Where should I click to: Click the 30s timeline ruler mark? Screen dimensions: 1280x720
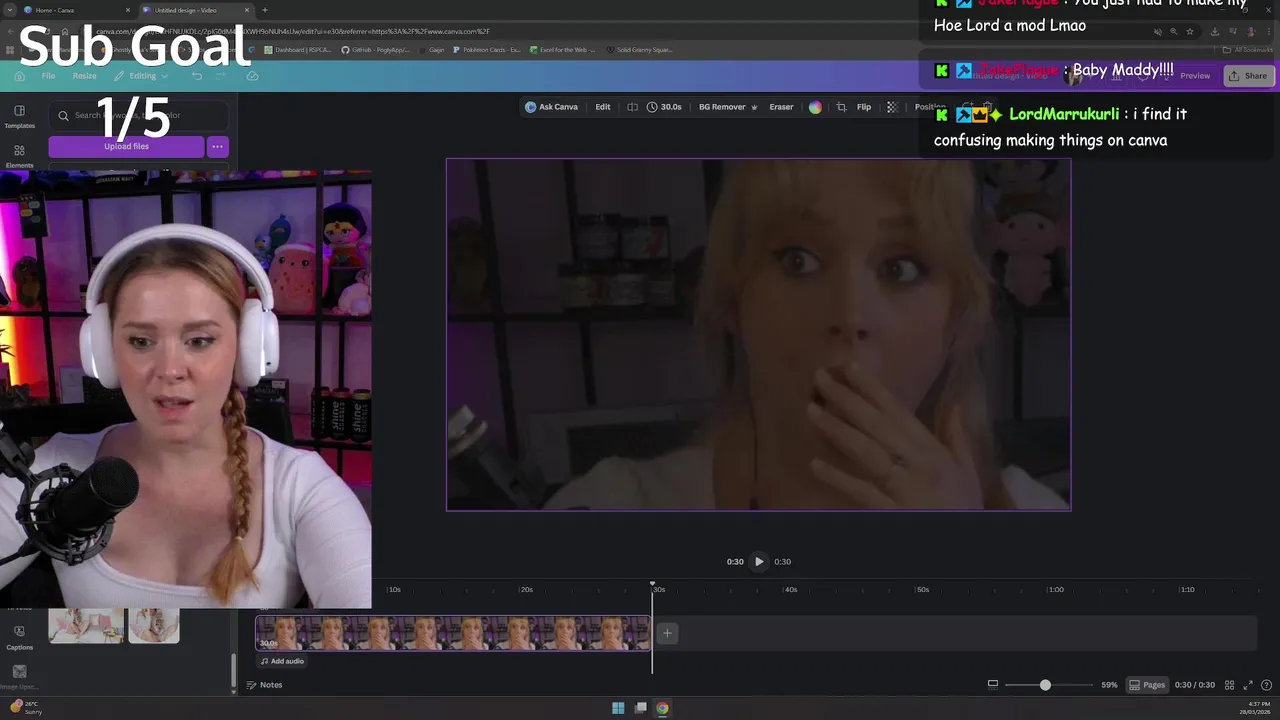pos(659,590)
